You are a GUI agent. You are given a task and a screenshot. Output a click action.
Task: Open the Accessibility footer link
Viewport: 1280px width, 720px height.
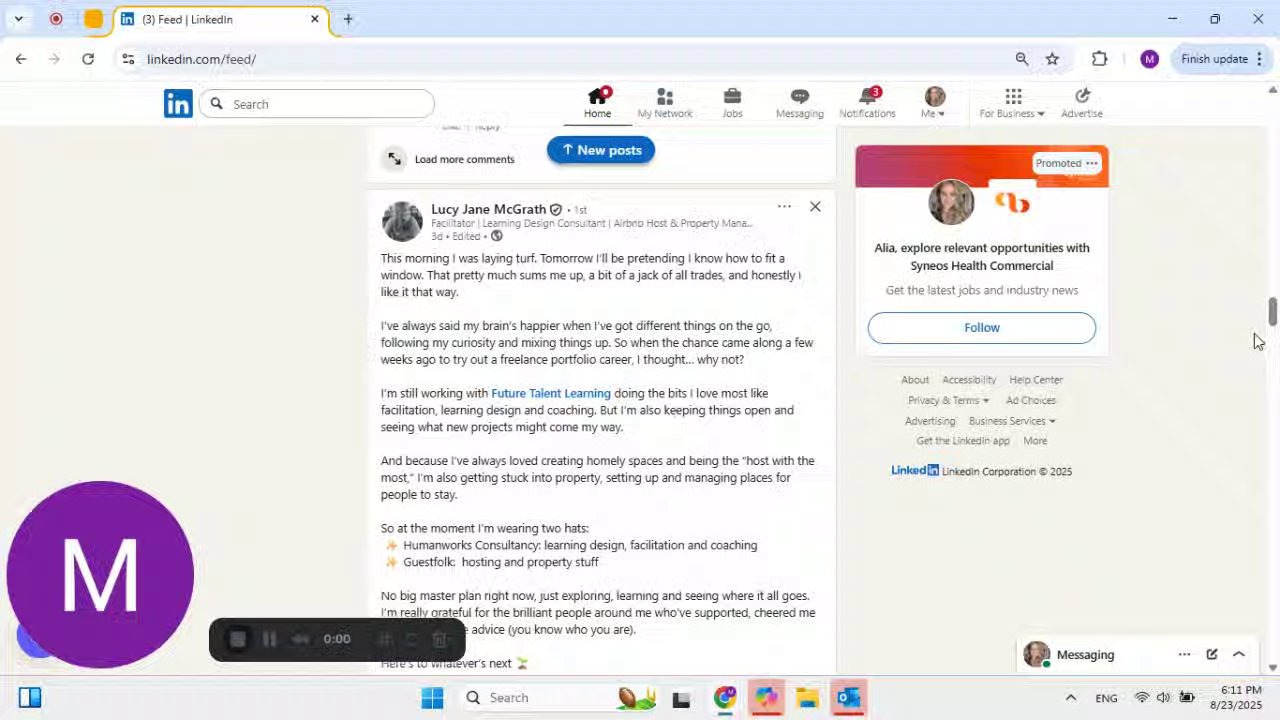(x=969, y=380)
